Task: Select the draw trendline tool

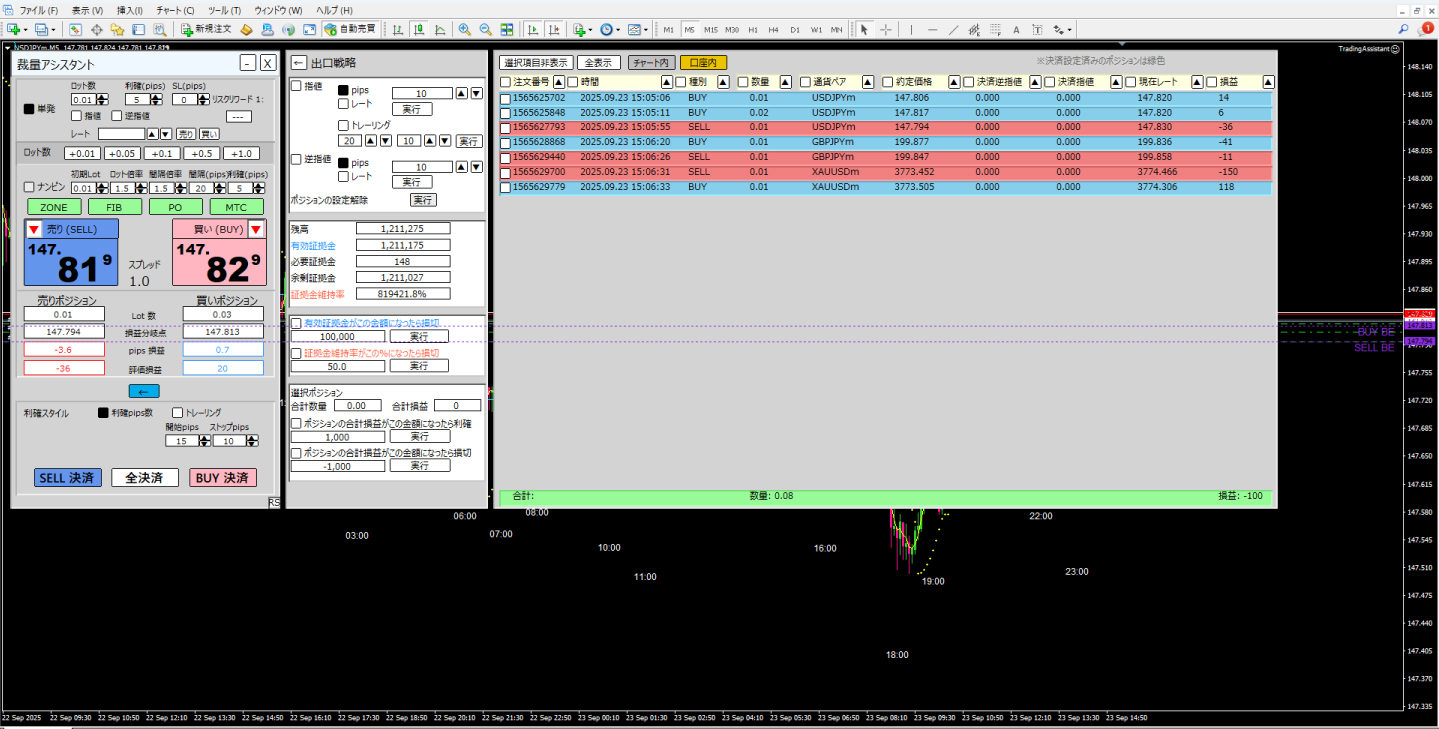Action: point(954,29)
